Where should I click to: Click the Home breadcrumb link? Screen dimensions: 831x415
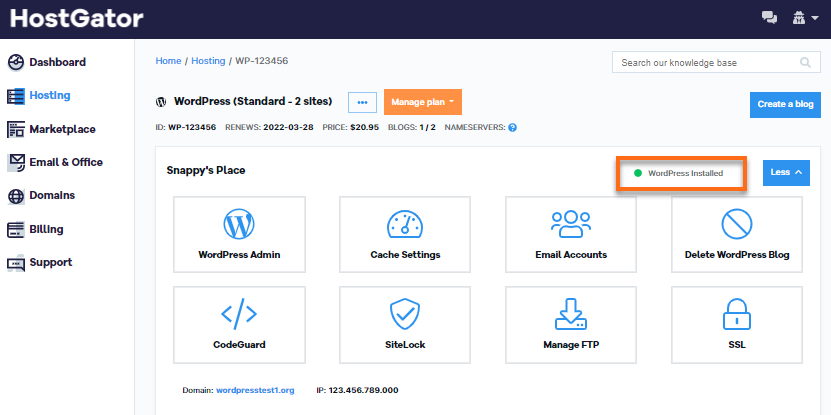(x=168, y=61)
